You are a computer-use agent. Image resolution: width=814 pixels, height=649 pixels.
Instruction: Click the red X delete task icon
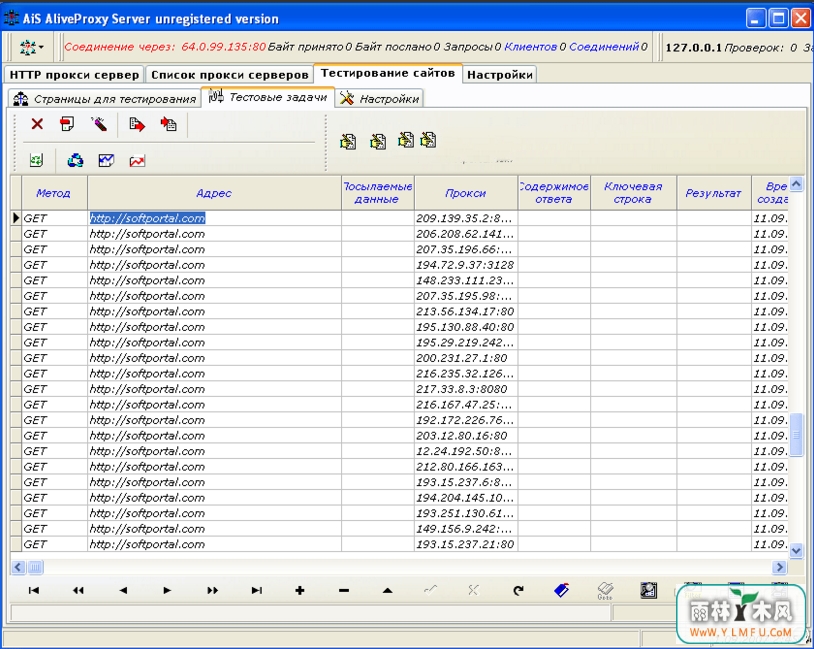(37, 124)
